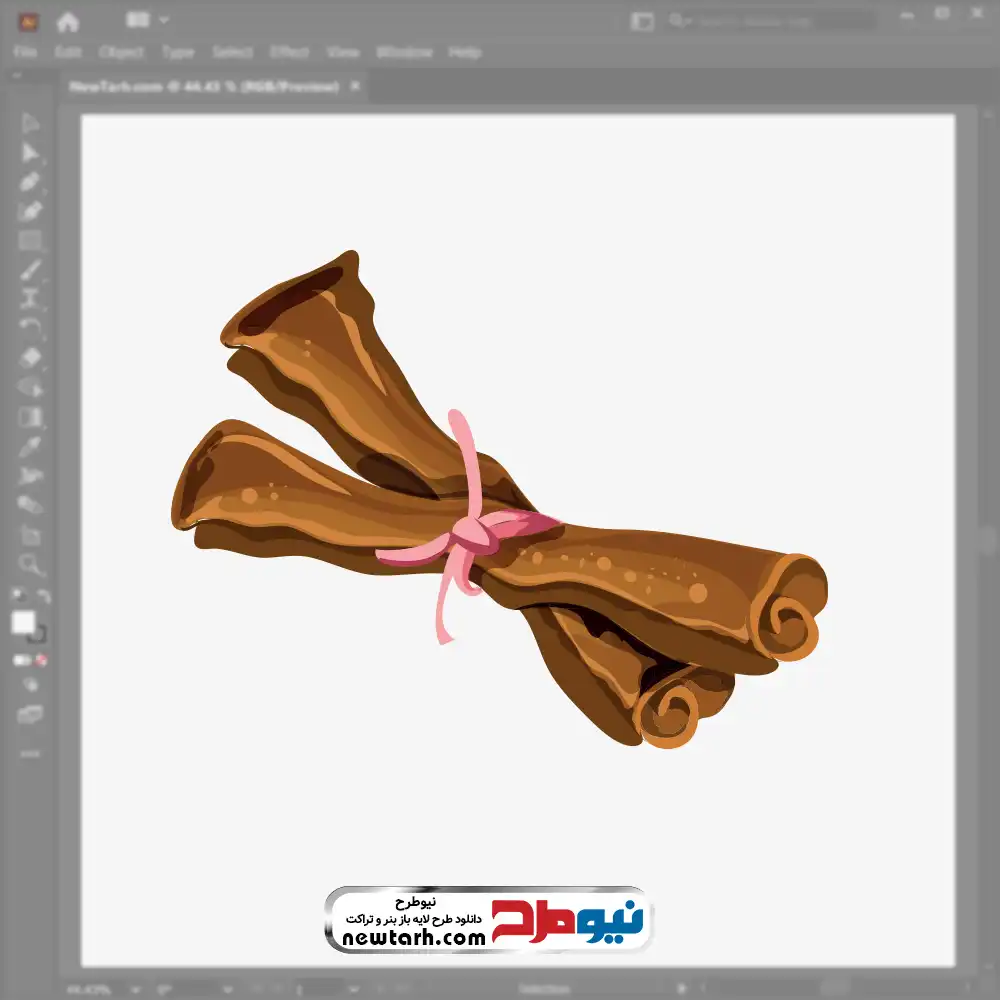Select the Selection tool arrow

[x=30, y=124]
